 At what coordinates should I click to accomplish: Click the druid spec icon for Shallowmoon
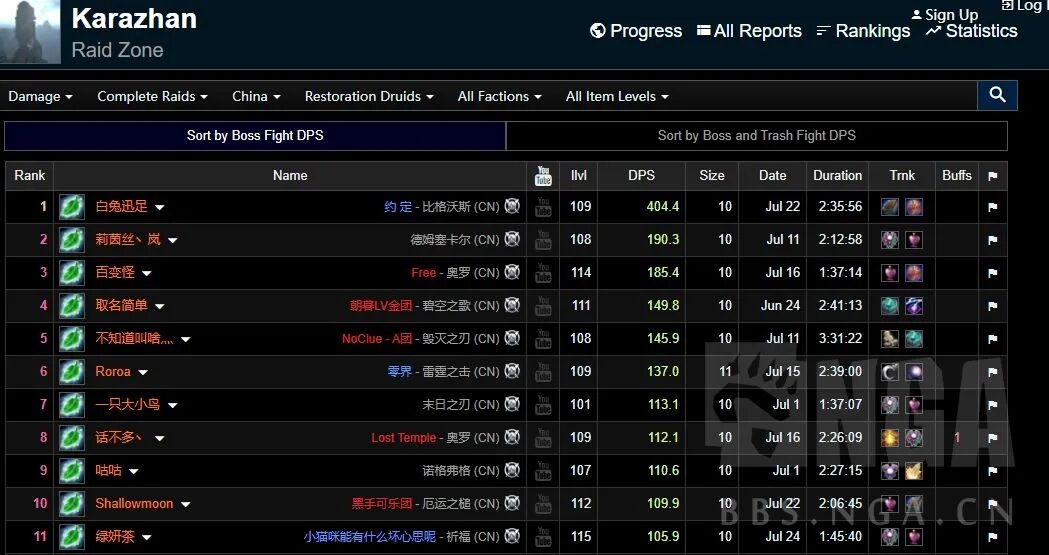pos(72,504)
